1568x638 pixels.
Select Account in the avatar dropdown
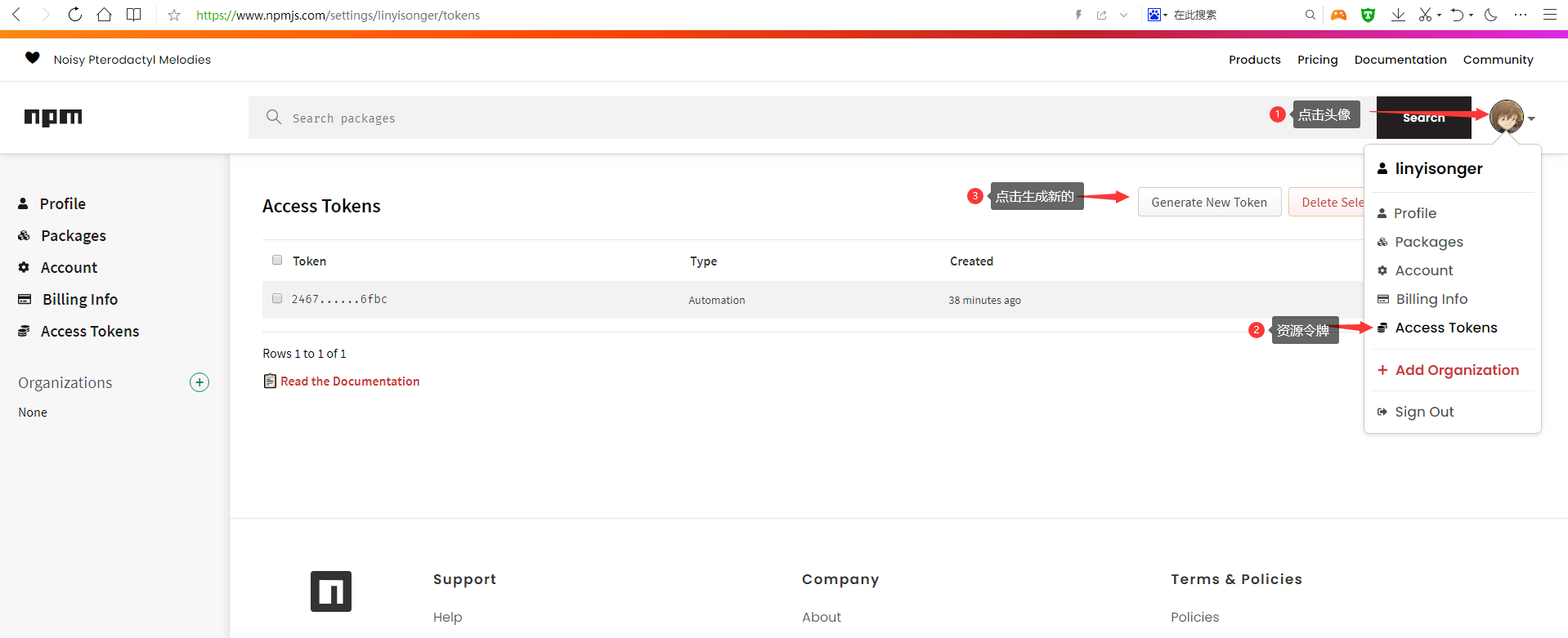[1424, 270]
